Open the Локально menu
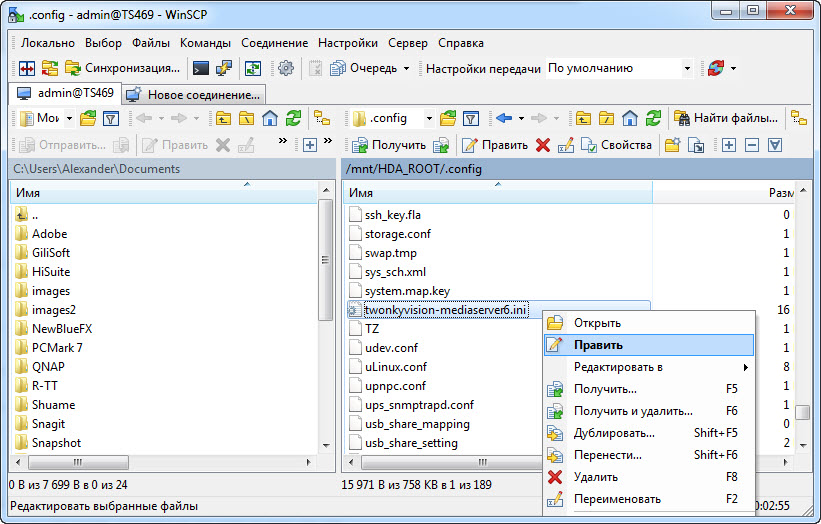This screenshot has height=524, width=821. coord(48,43)
